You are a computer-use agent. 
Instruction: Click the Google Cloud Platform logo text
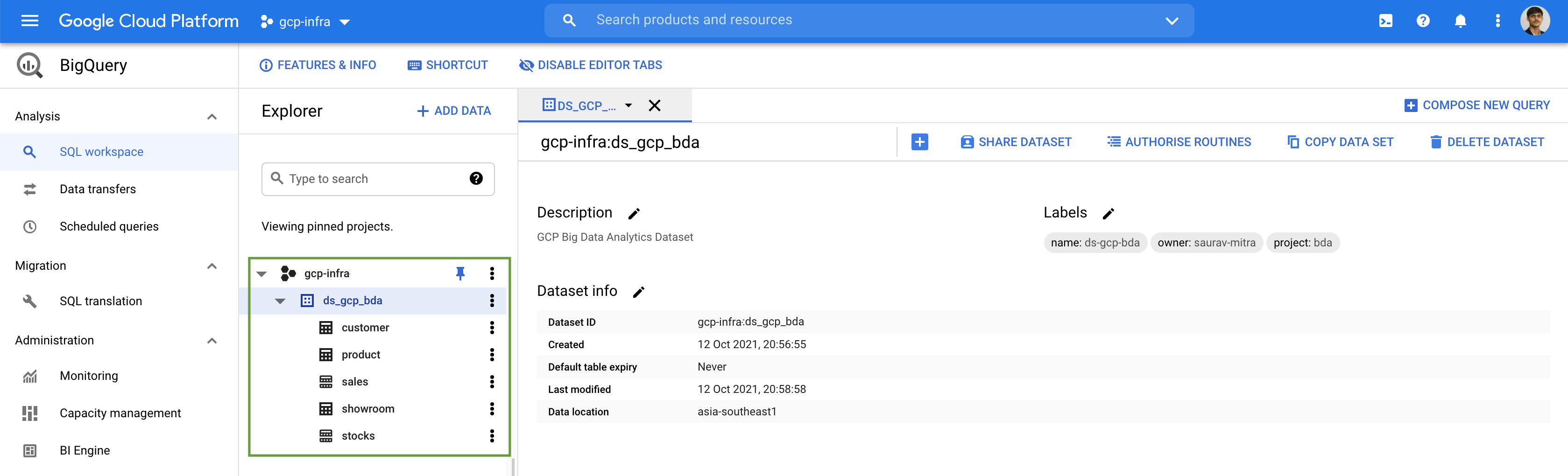[x=148, y=21]
